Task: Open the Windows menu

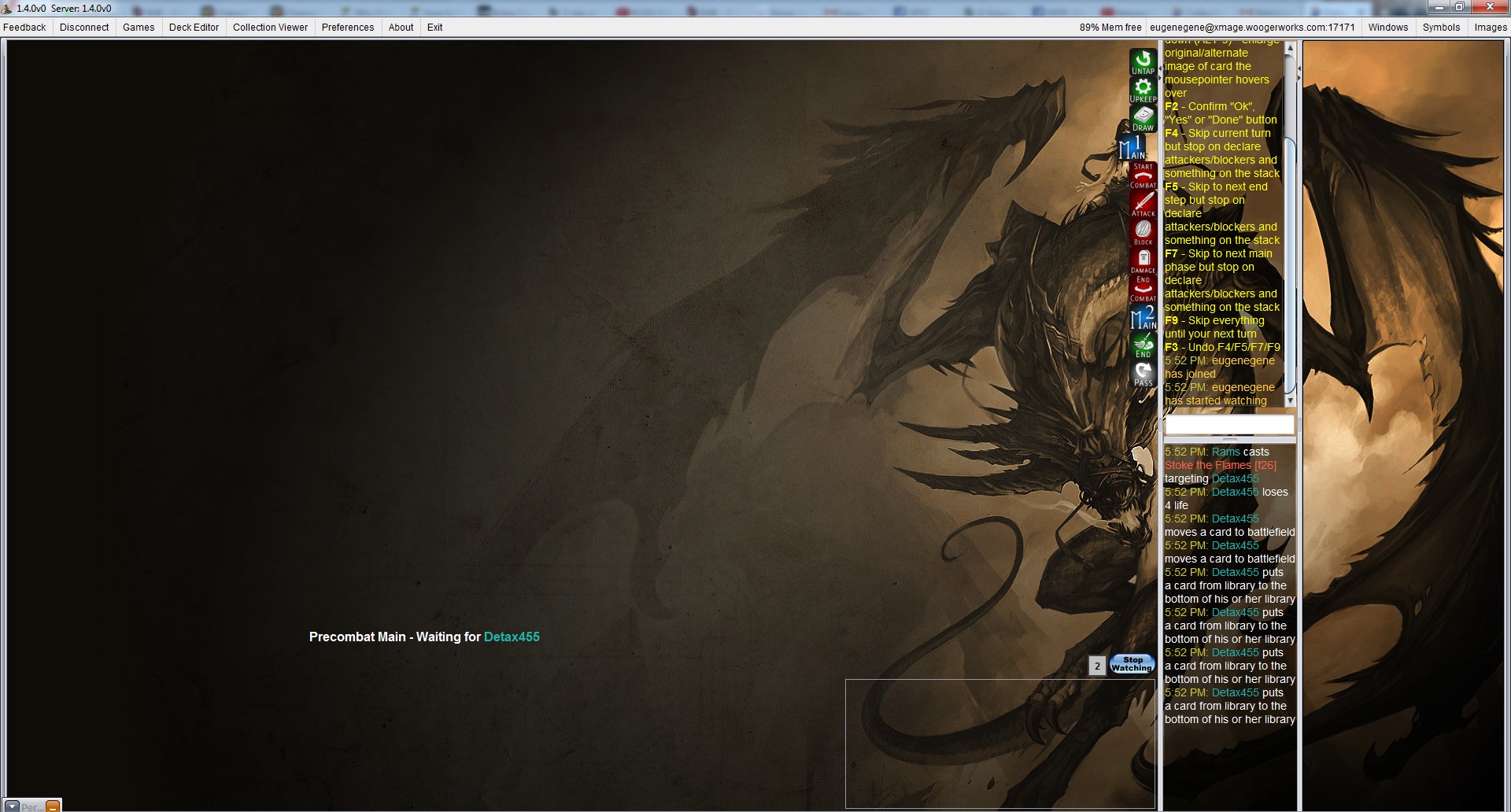Action: click(1387, 28)
